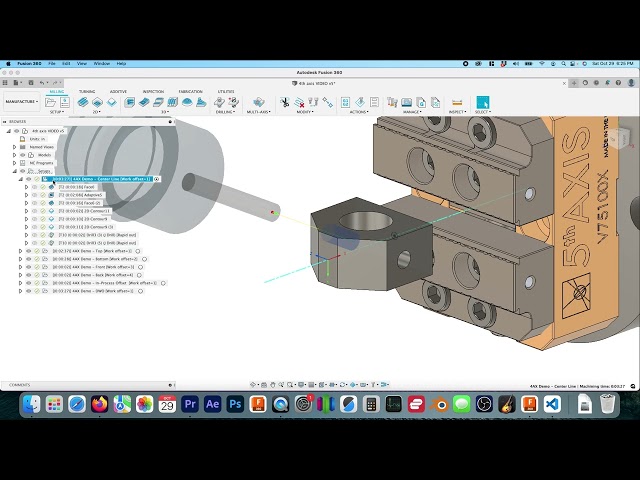Select the 2D Contour11 operation
640x480 pixels.
84,211
